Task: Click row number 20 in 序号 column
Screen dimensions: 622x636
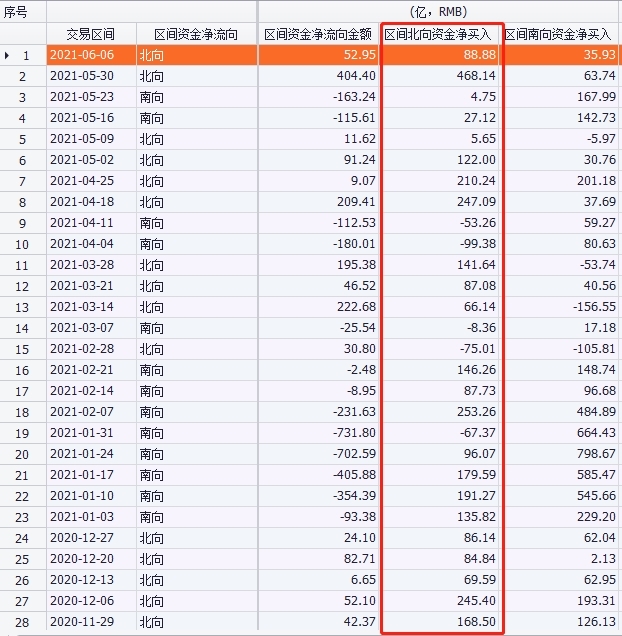Action: pyautogui.click(x=23, y=455)
